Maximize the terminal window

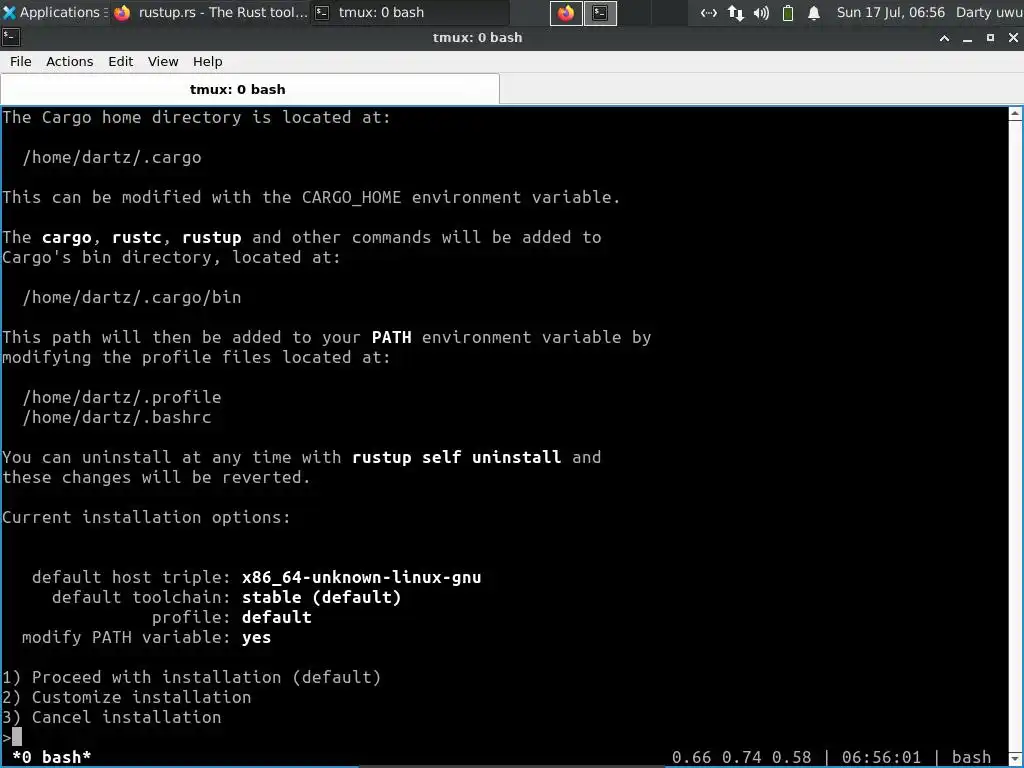[990, 38]
